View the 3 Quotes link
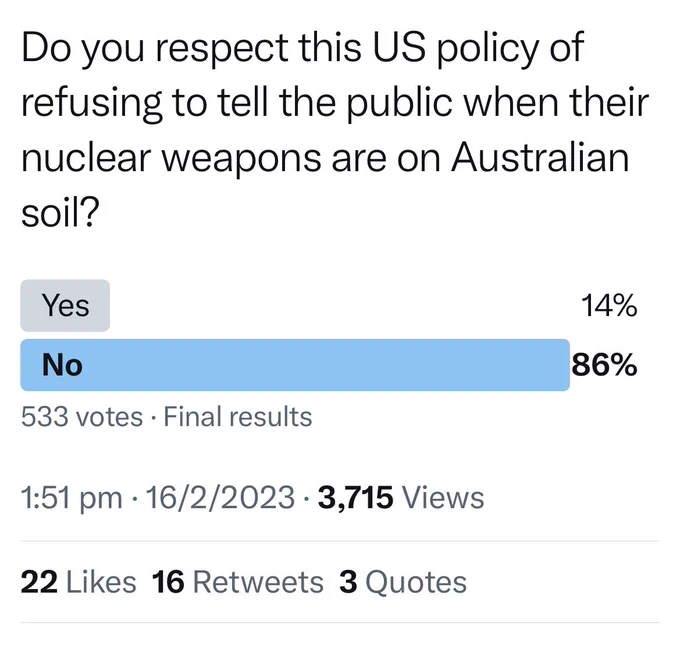Screen dimensions: 680x645 click(403, 582)
